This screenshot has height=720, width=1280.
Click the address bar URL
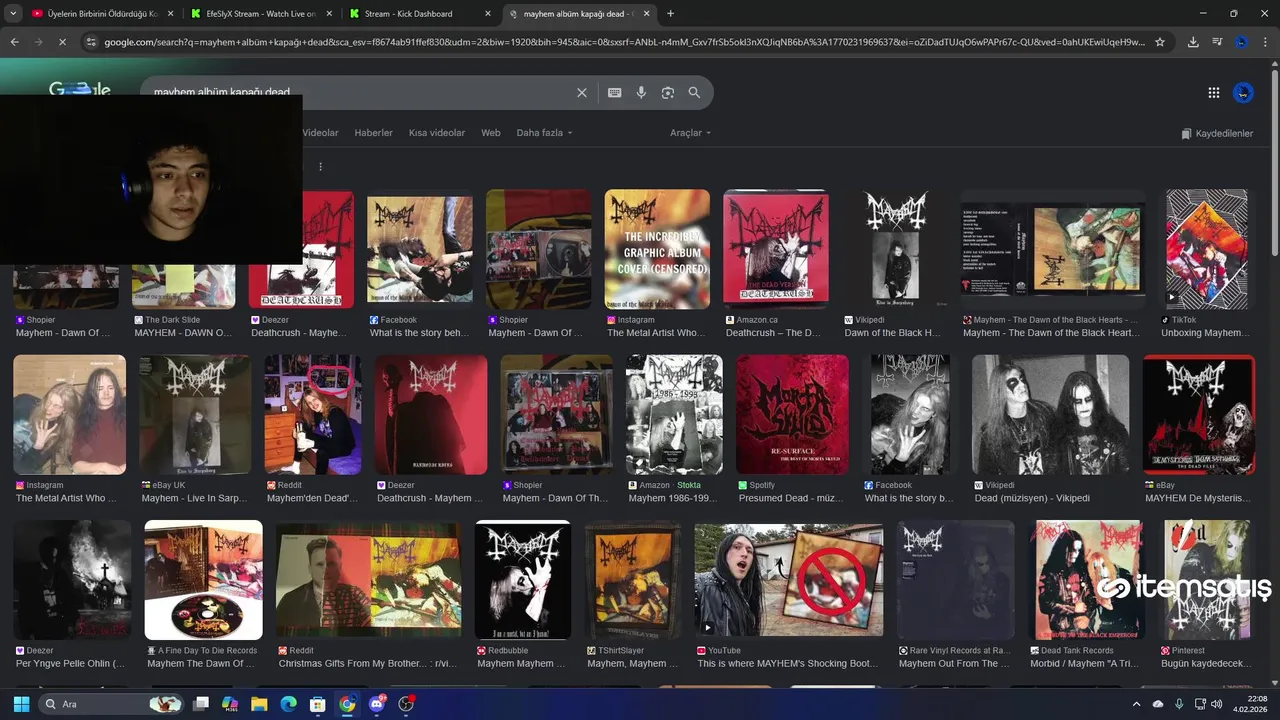624,42
